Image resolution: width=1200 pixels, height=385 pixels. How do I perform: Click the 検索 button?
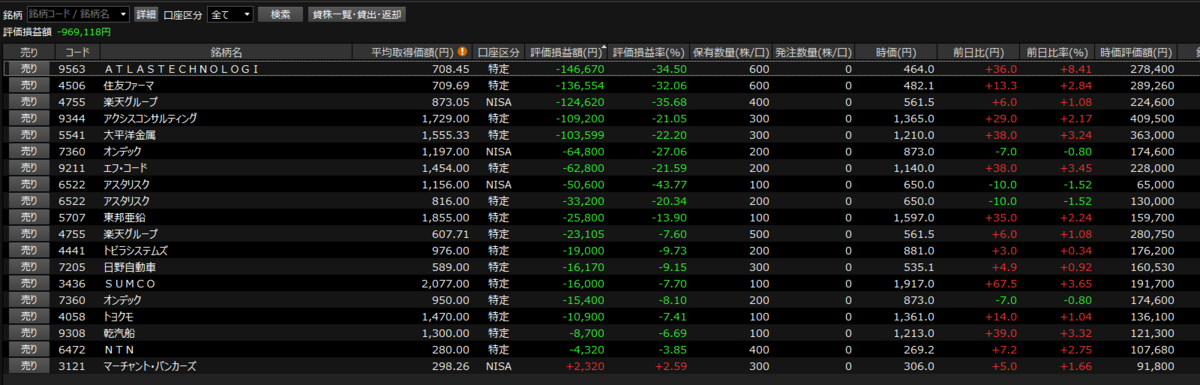click(x=281, y=15)
